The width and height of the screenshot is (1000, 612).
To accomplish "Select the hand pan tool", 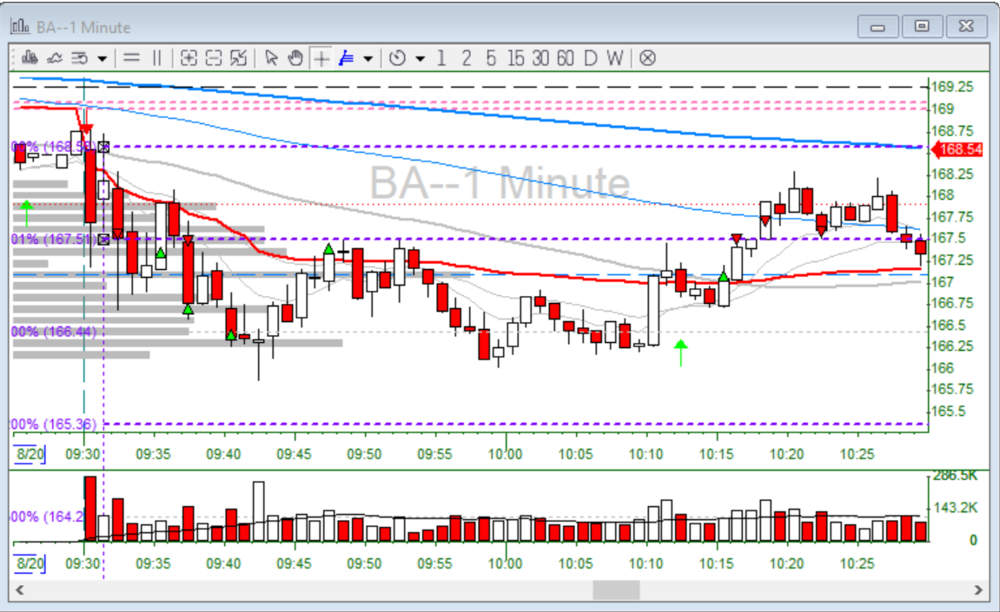I will [295, 58].
